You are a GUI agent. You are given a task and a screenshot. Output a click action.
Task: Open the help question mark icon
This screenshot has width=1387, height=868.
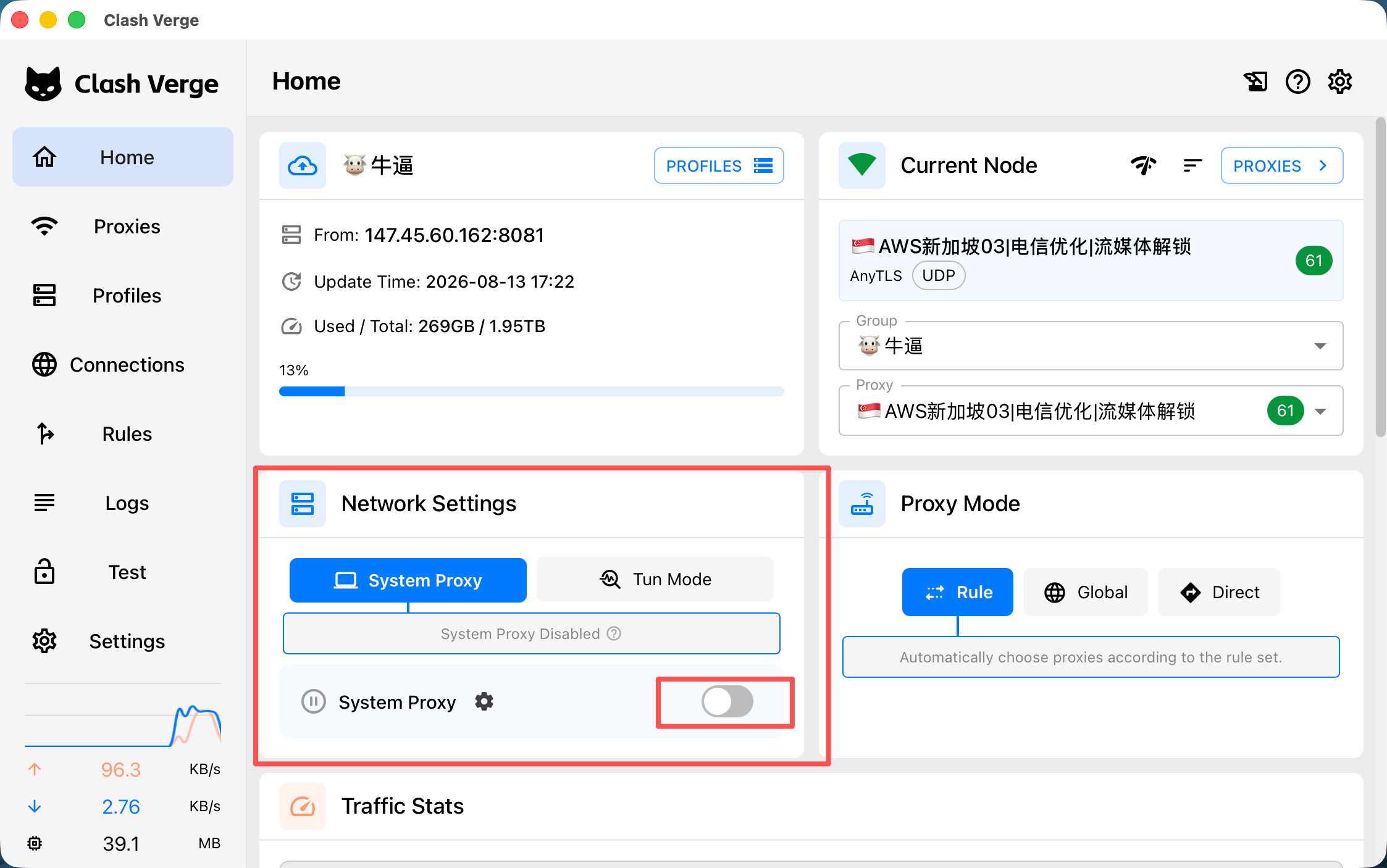pos(1297,81)
